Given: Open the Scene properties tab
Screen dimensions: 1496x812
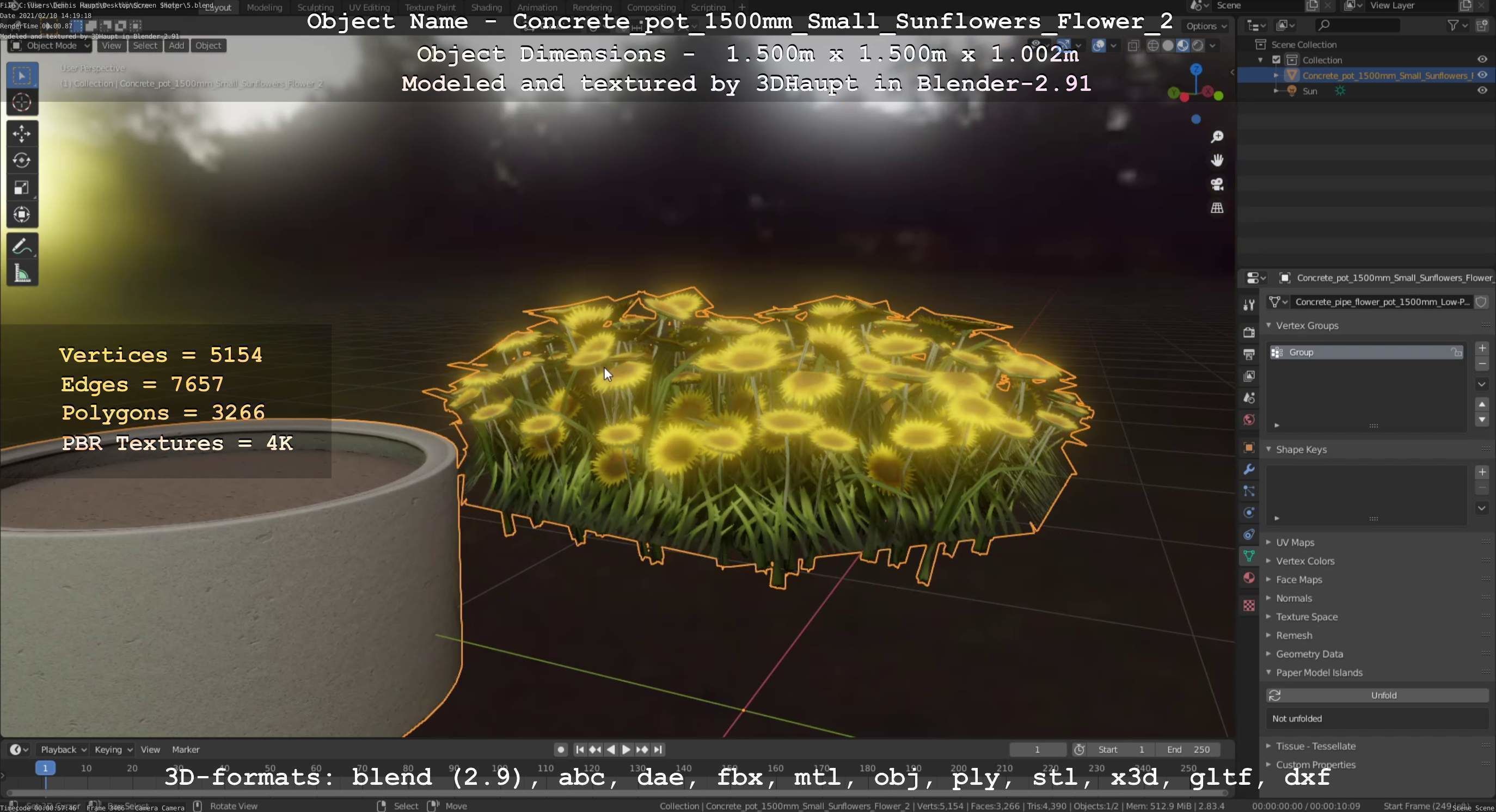Looking at the screenshot, I should (x=1249, y=398).
